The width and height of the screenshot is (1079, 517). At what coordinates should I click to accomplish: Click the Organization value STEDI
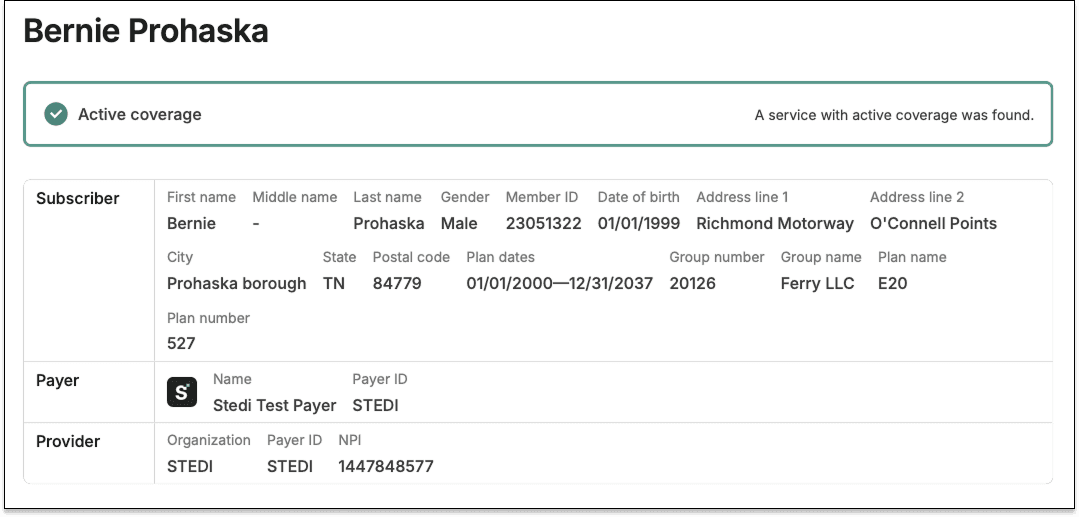(x=190, y=467)
